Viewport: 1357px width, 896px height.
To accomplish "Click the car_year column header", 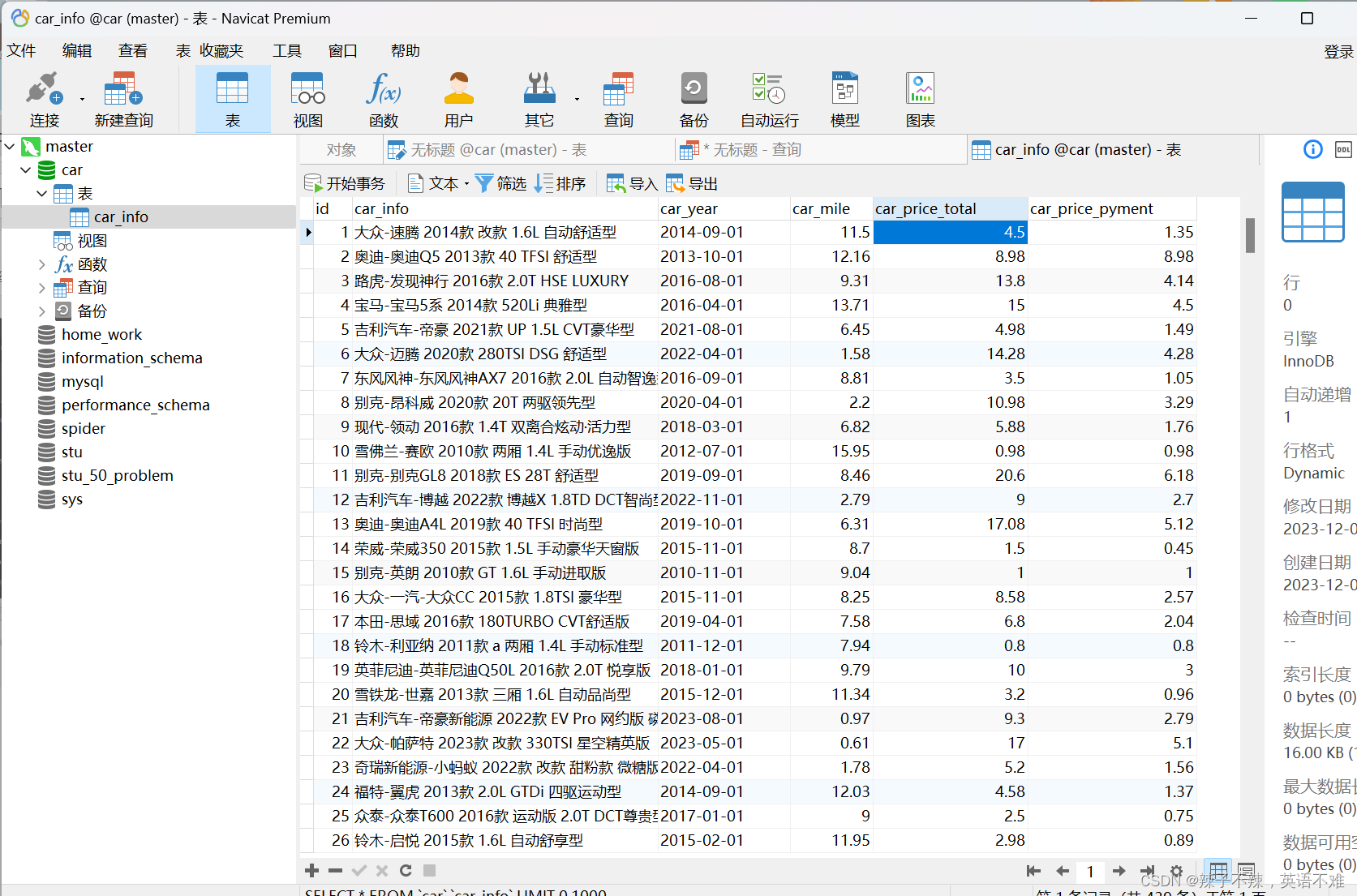I will tap(724, 208).
